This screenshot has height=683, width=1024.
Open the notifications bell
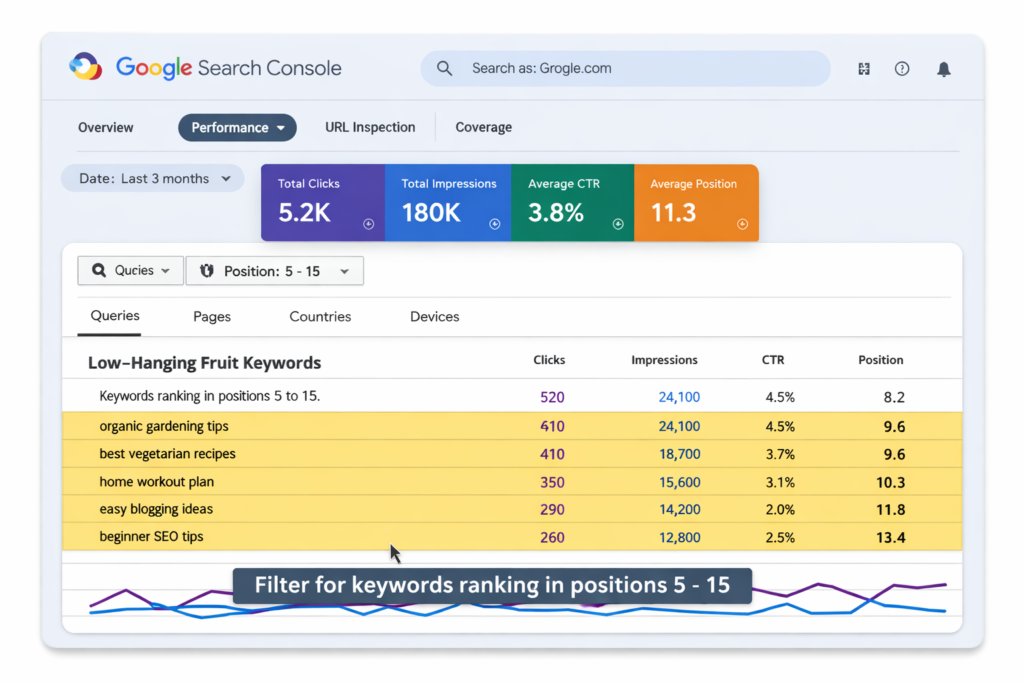pyautogui.click(x=943, y=68)
